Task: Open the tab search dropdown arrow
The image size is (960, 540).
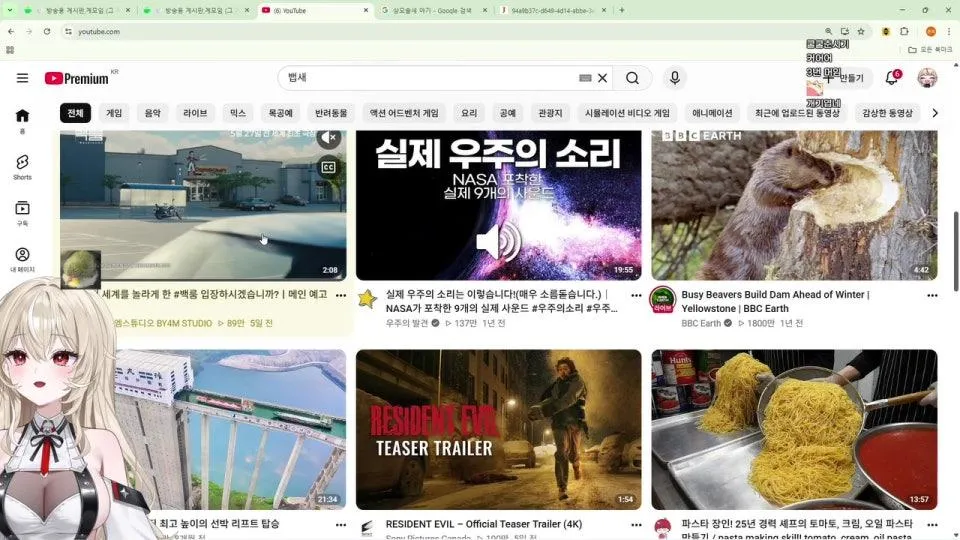Action: tap(9, 10)
